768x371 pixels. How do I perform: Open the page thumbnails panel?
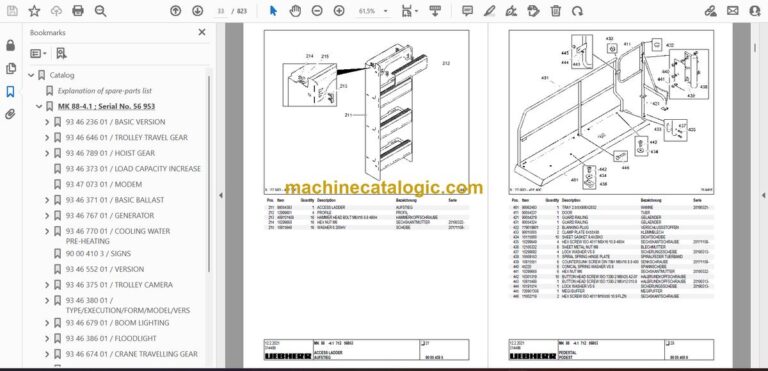10,69
